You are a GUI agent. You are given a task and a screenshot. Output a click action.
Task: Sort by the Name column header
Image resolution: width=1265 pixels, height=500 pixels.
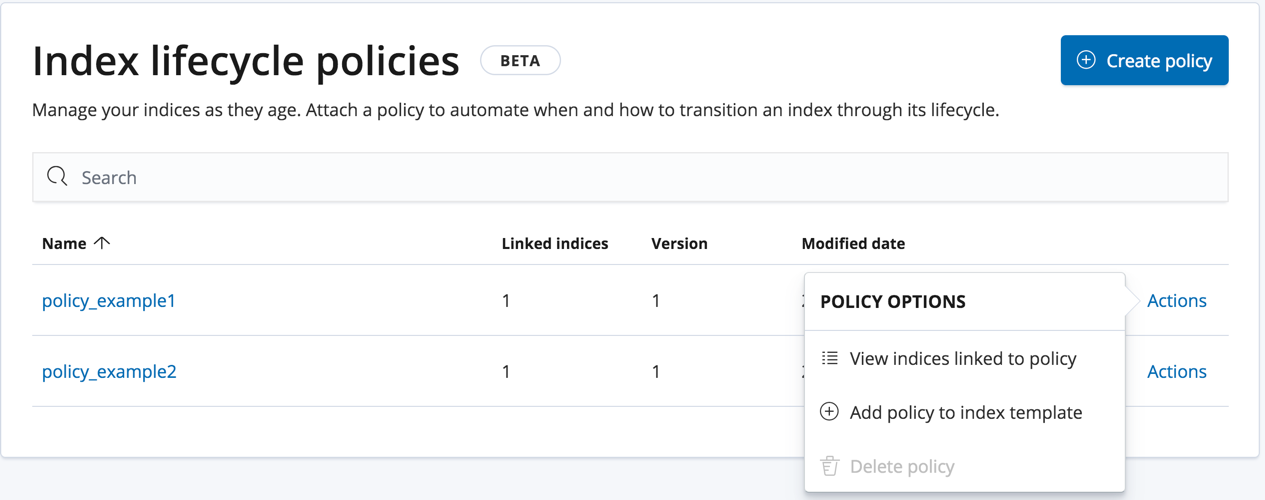(64, 243)
